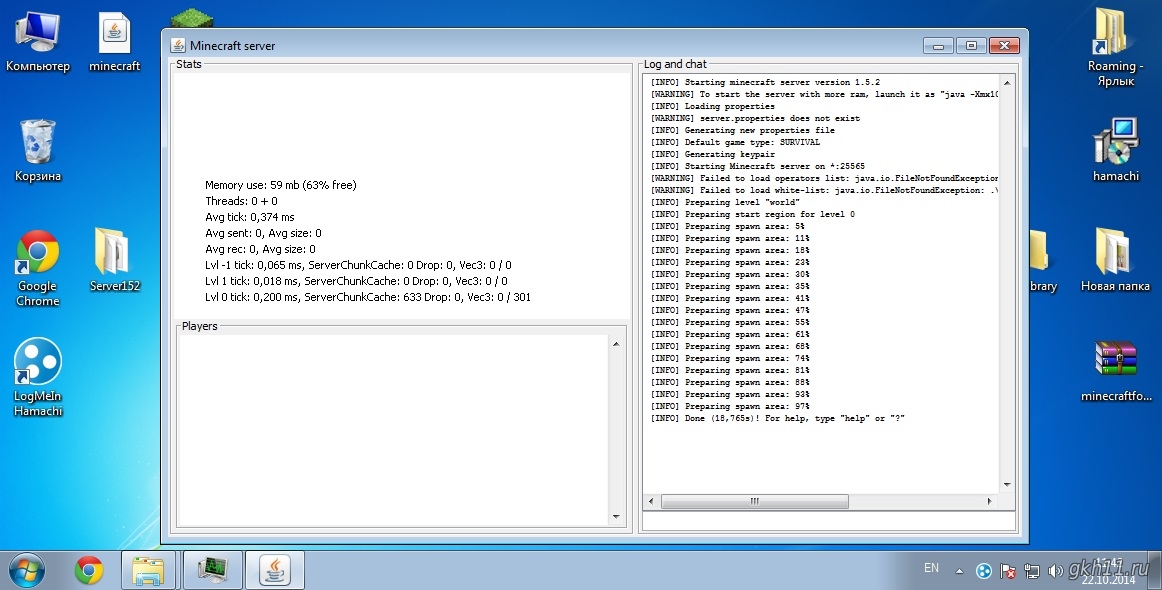
Task: Select the Новая папка folder icon
Action: click(1115, 260)
